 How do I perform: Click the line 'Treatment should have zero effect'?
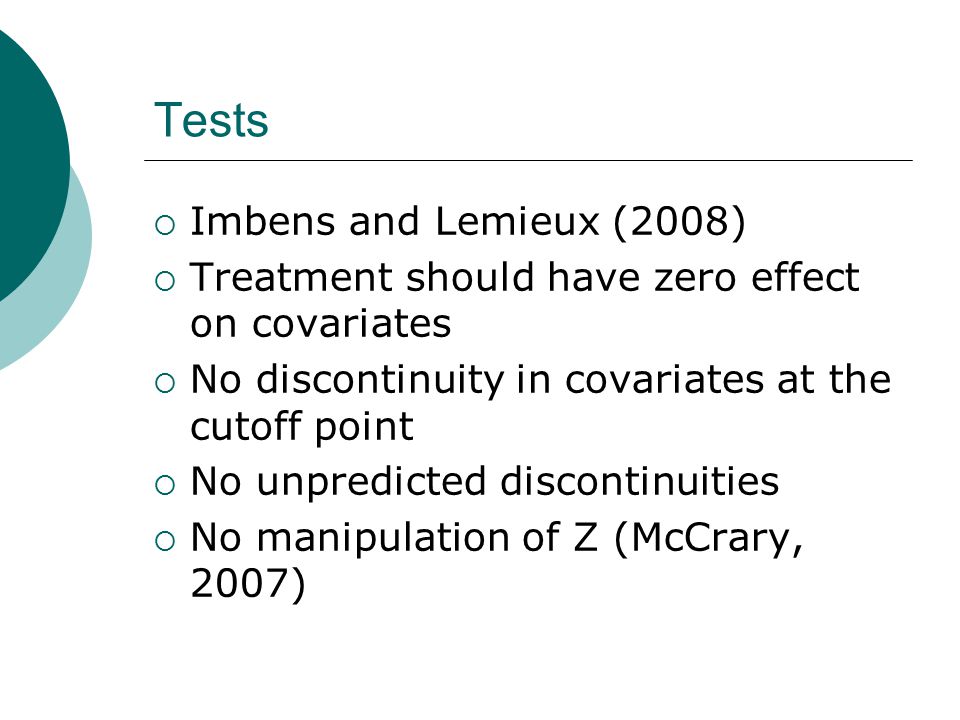pyautogui.click(x=525, y=277)
